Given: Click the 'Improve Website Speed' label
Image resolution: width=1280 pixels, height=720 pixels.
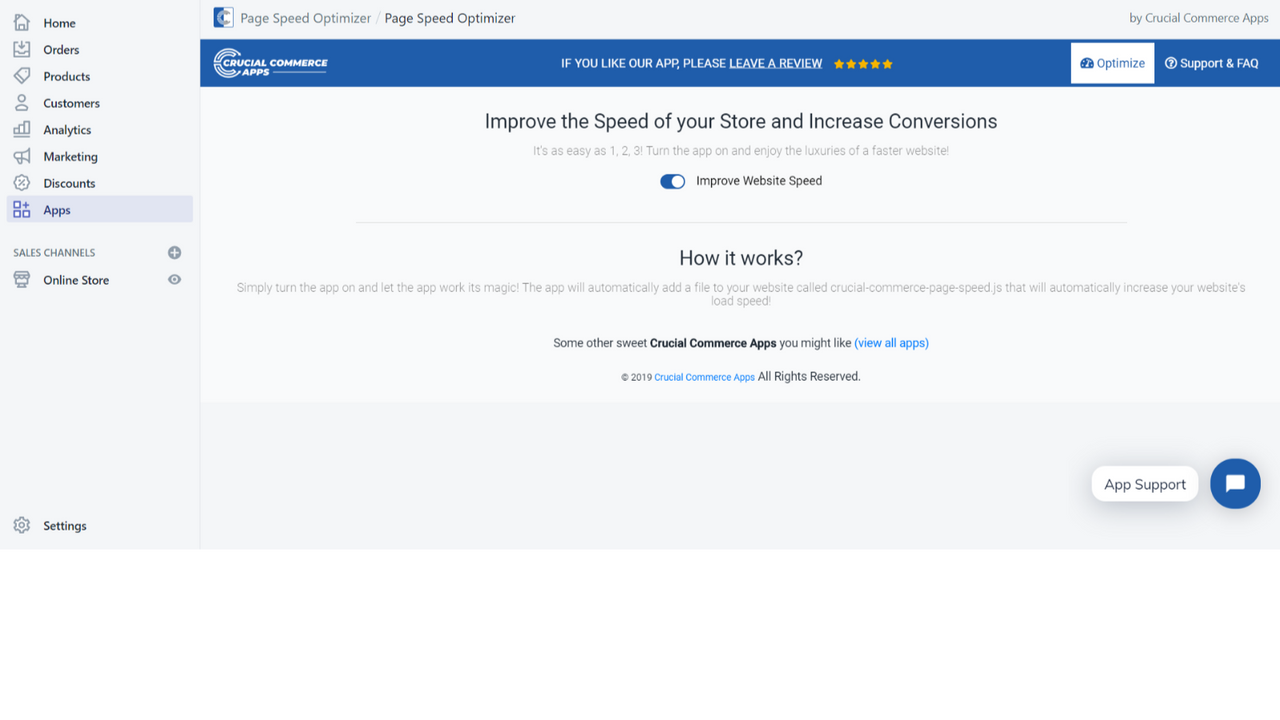Looking at the screenshot, I should tap(759, 181).
